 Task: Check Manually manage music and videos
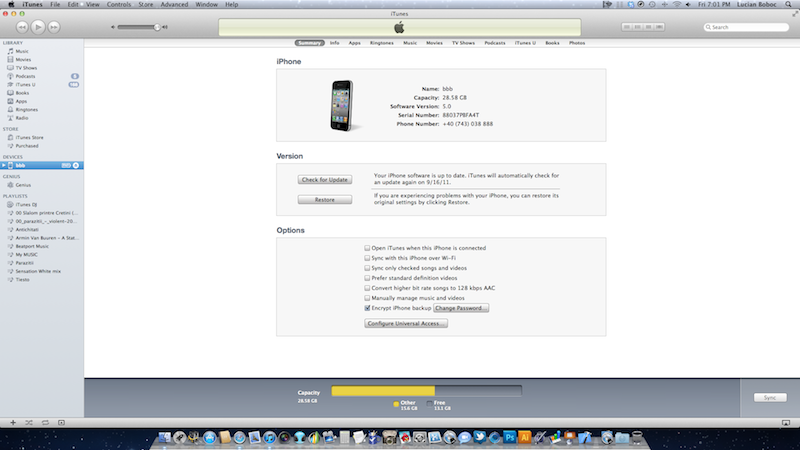click(367, 298)
